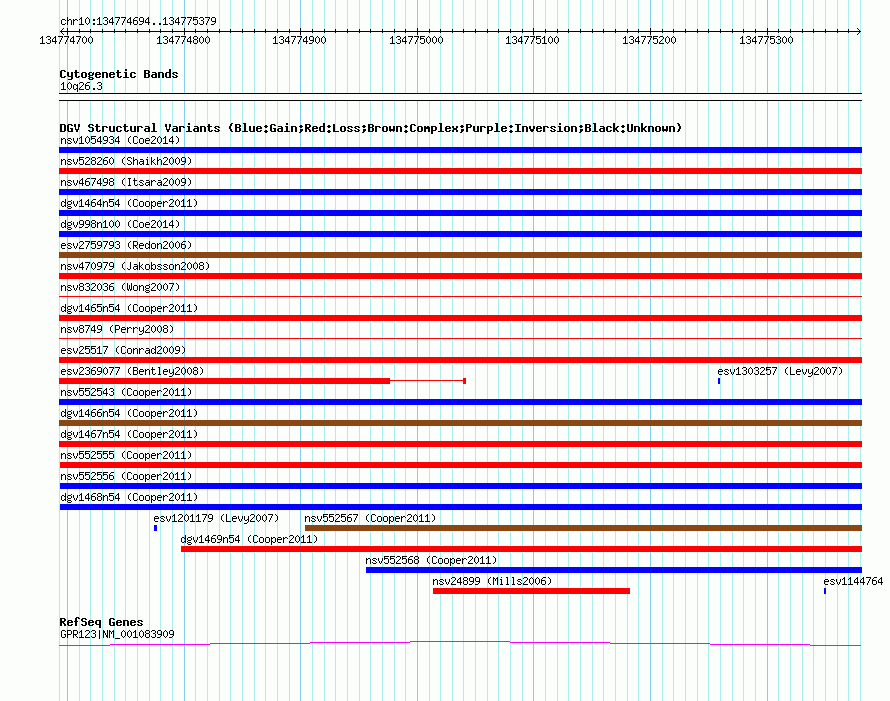Image resolution: width=890 pixels, height=701 pixels.
Task: Click the small blue marker under esv1303257
Action: click(719, 381)
